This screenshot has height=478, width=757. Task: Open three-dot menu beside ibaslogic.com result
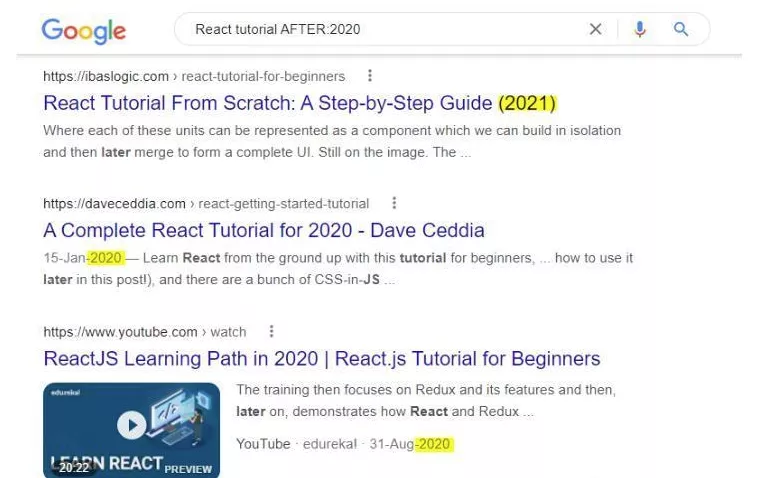(x=370, y=76)
